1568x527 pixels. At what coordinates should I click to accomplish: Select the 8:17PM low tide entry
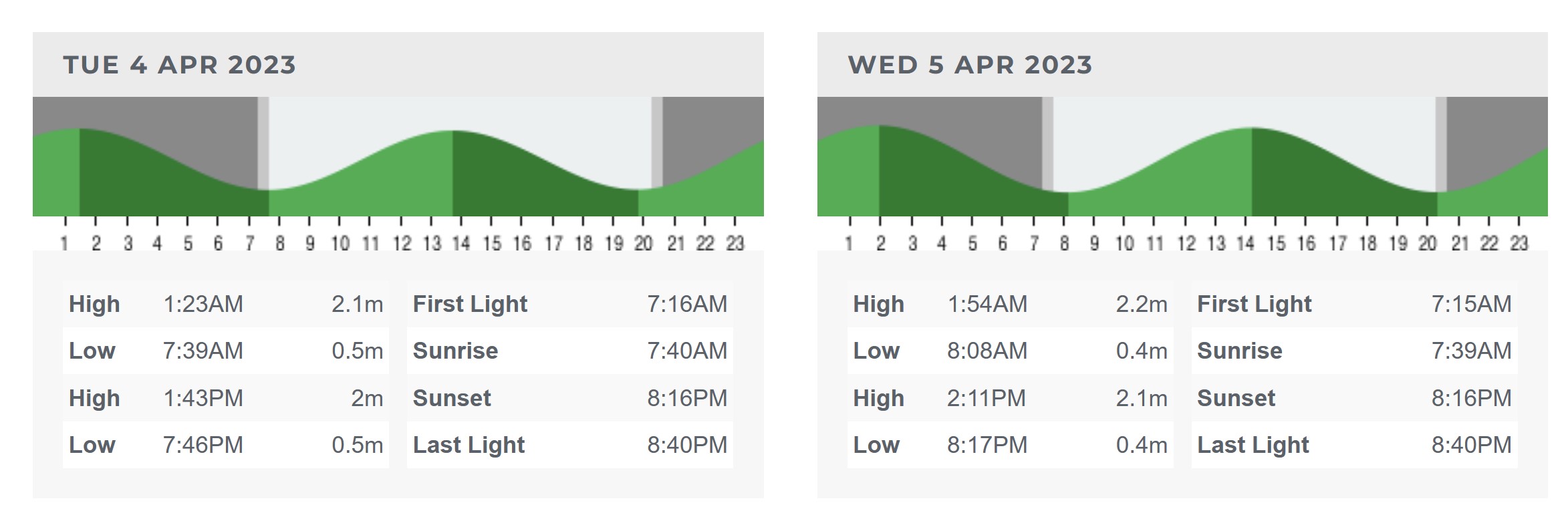tap(1010, 445)
